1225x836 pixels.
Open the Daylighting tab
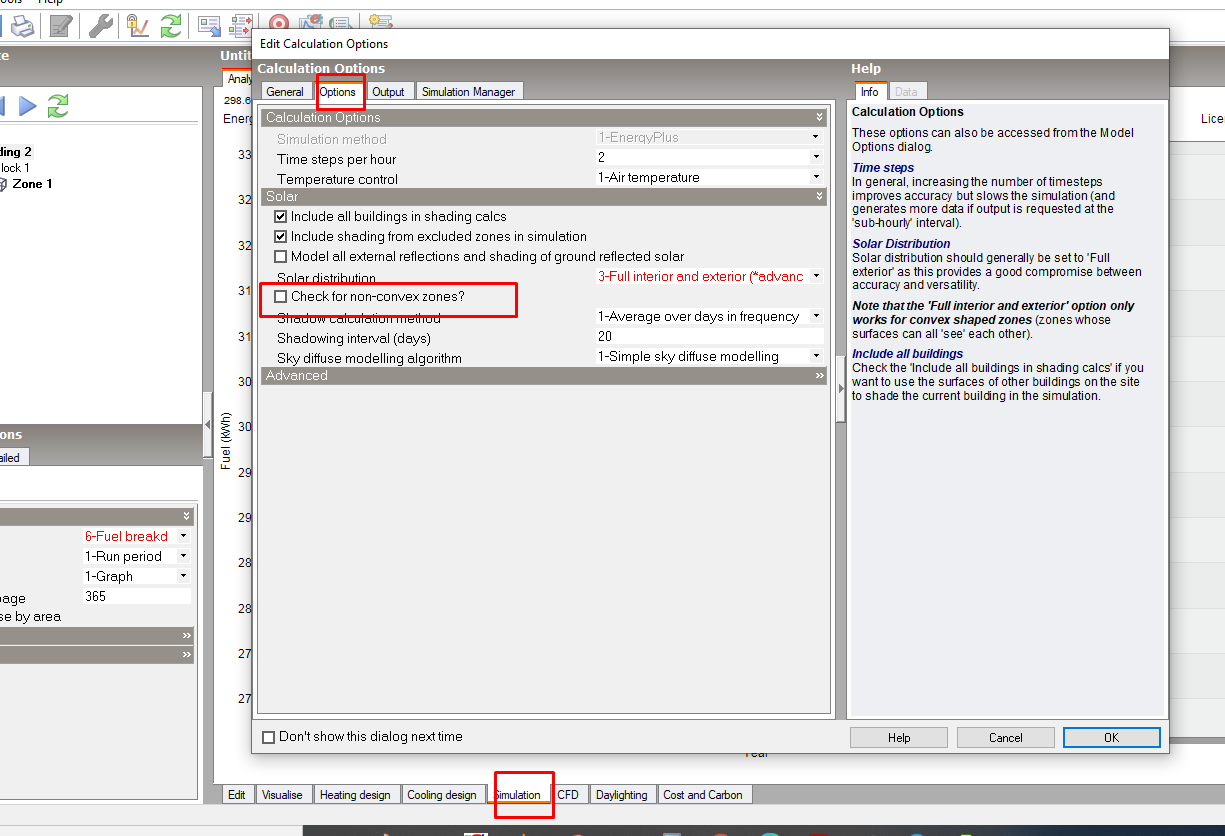[x=621, y=795]
